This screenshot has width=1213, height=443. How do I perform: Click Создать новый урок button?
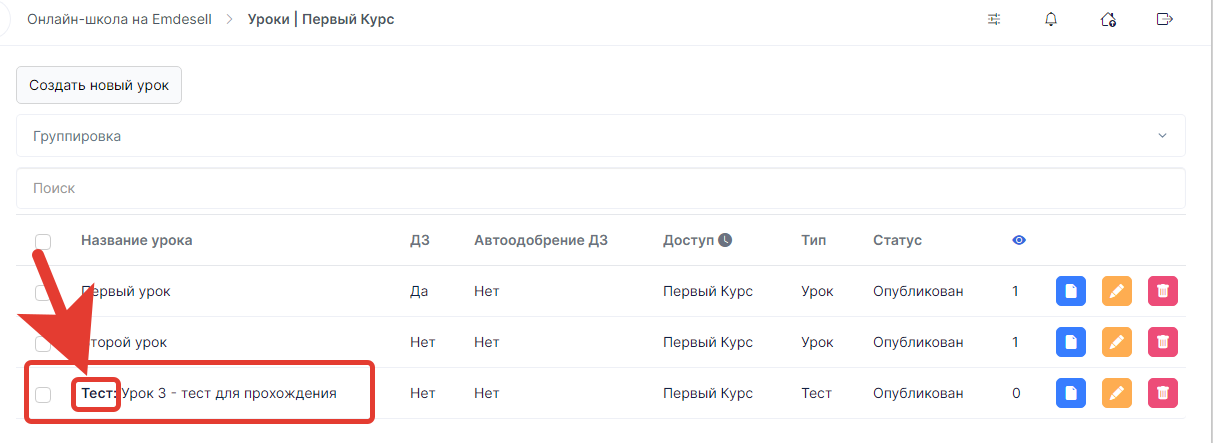(x=99, y=85)
